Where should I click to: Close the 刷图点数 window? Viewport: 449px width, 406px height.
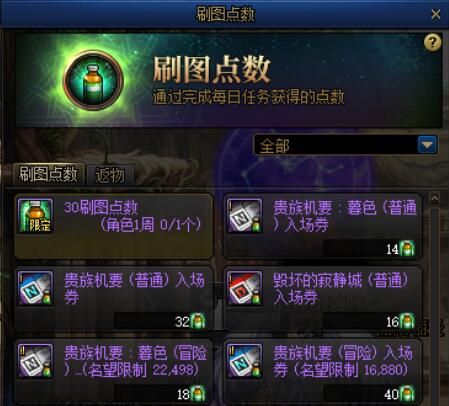click(x=435, y=14)
